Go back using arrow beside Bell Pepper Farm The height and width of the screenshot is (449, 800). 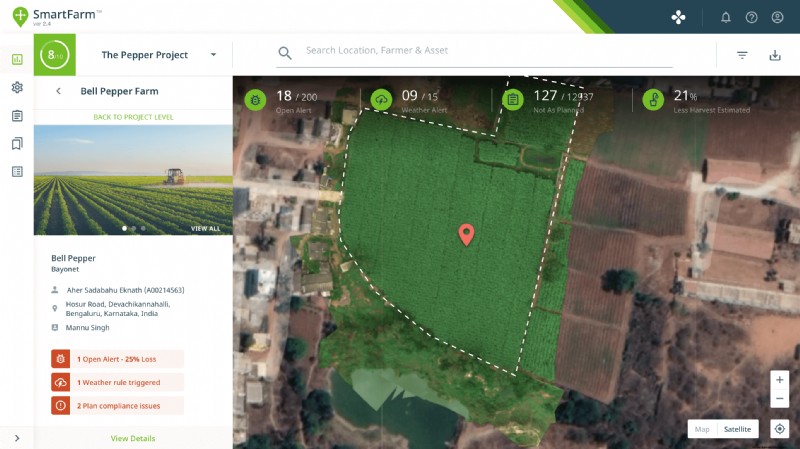pos(58,91)
